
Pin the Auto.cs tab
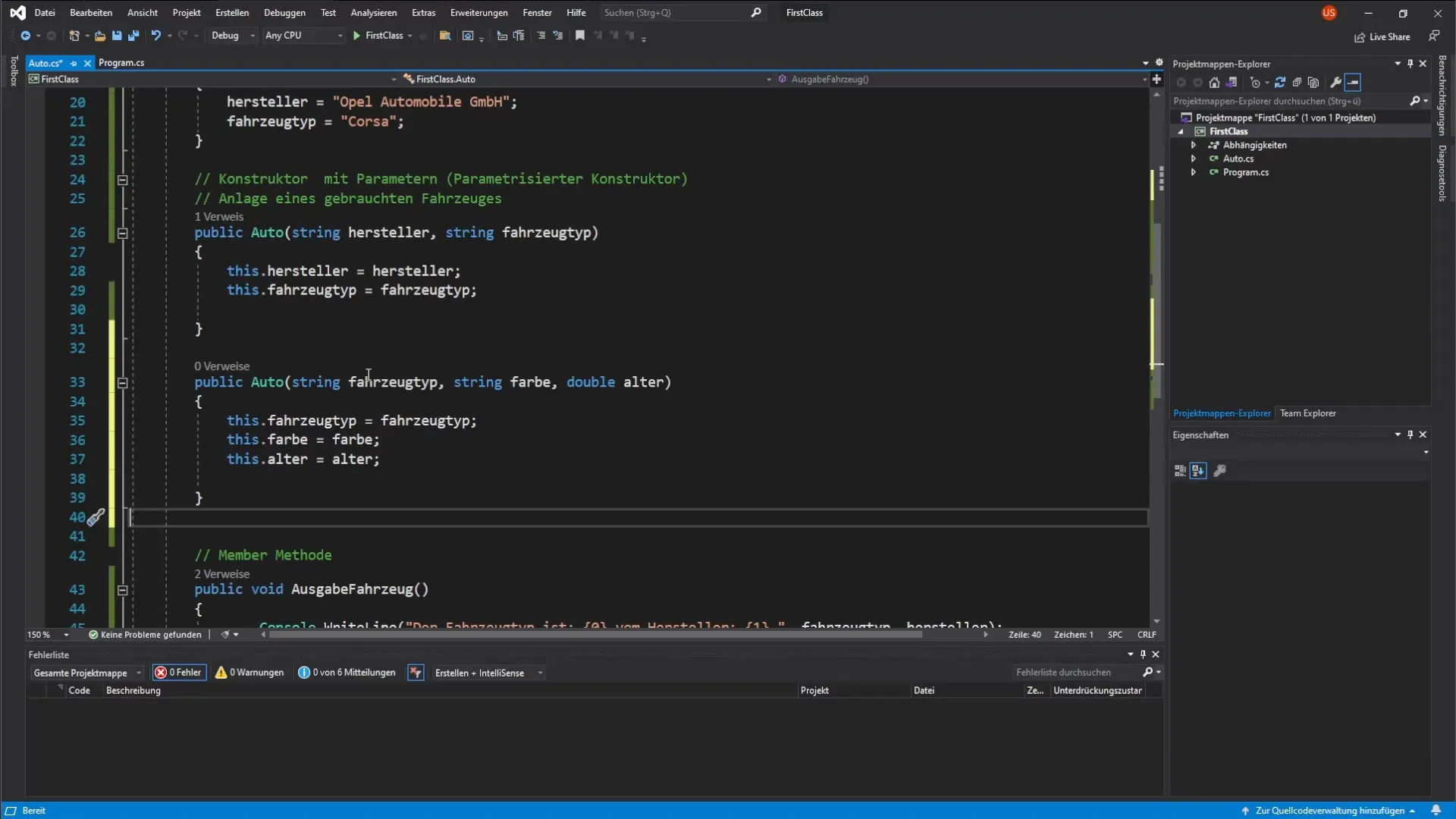[74, 63]
